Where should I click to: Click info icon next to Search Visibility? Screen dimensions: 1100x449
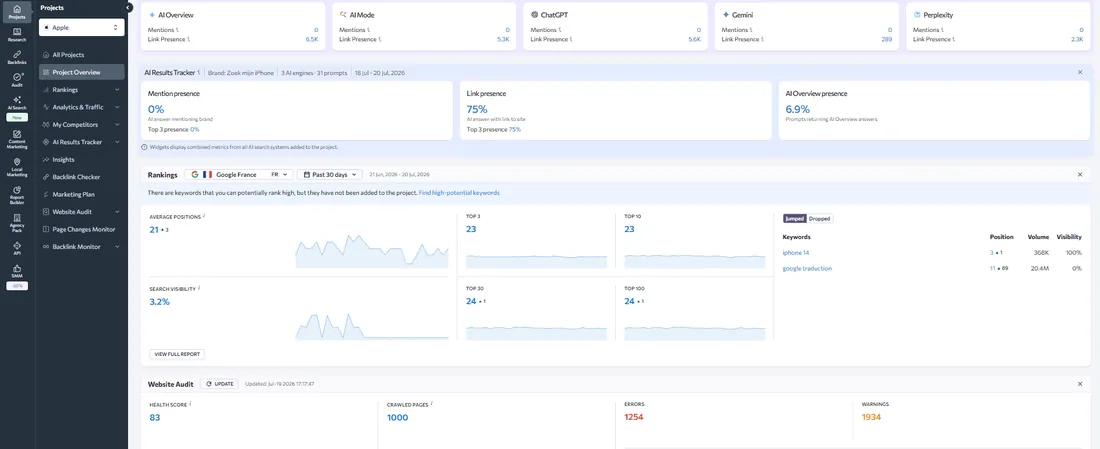[x=199, y=288]
